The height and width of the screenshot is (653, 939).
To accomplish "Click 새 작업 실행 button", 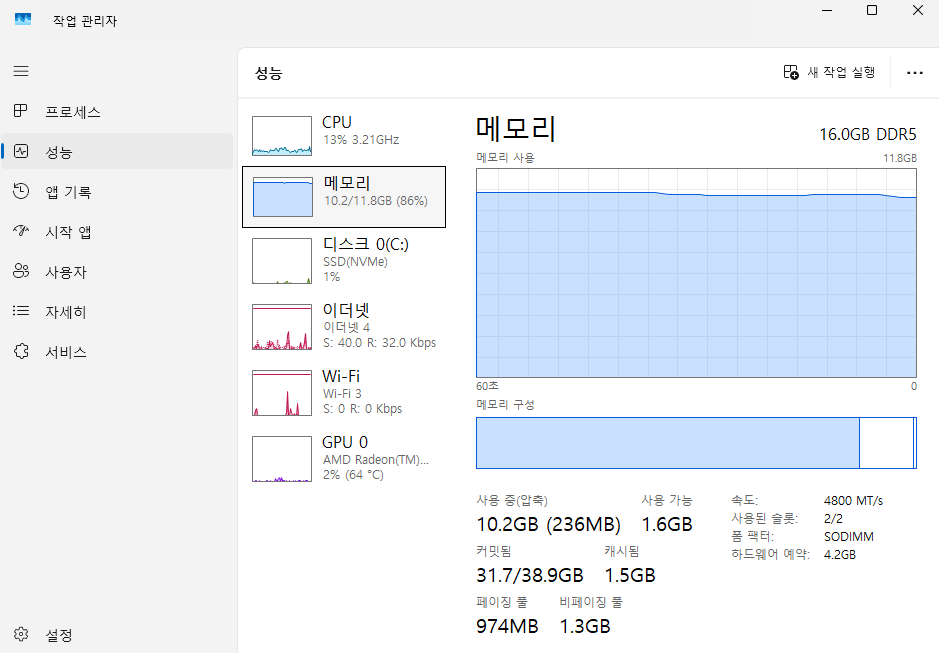I will [x=829, y=72].
